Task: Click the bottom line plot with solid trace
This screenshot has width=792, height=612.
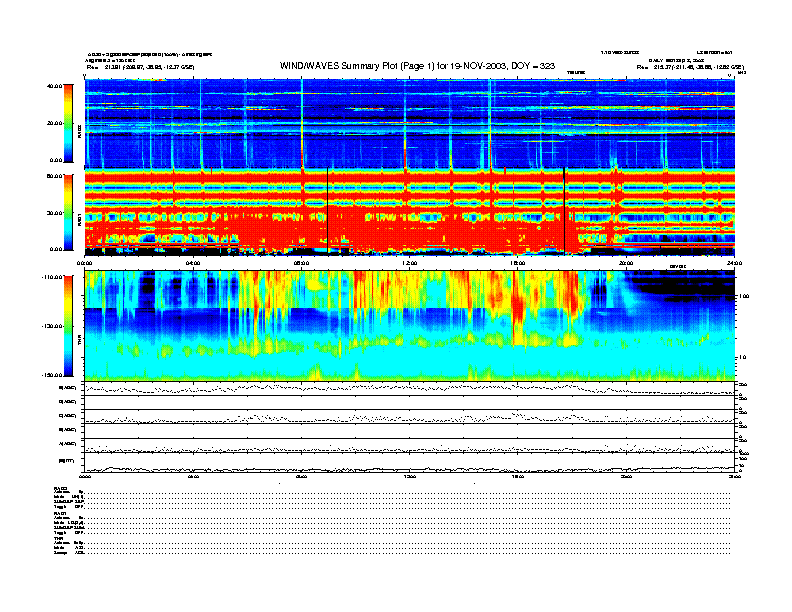Action: click(x=410, y=462)
